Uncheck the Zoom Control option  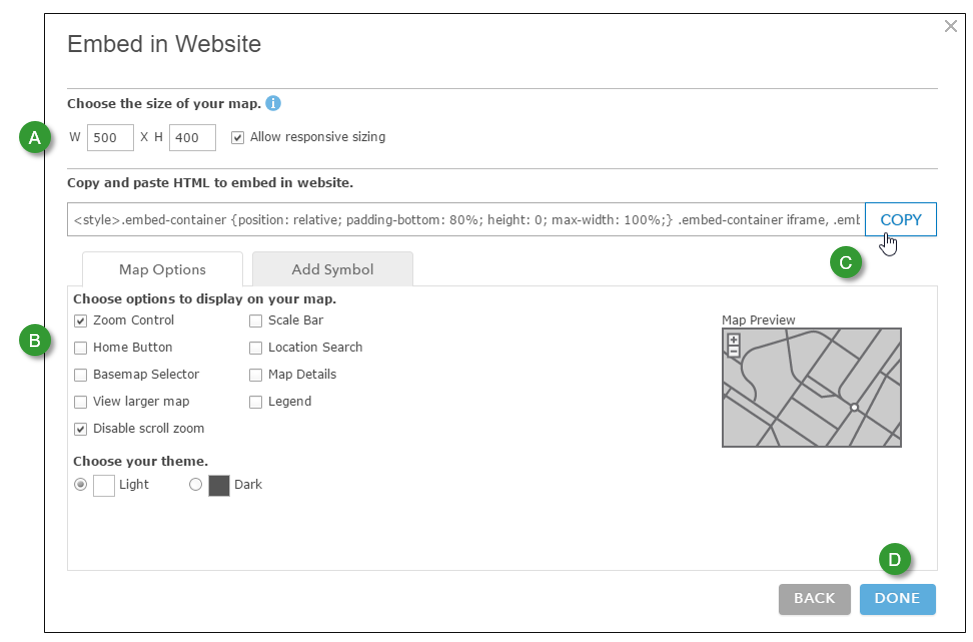[80, 321]
